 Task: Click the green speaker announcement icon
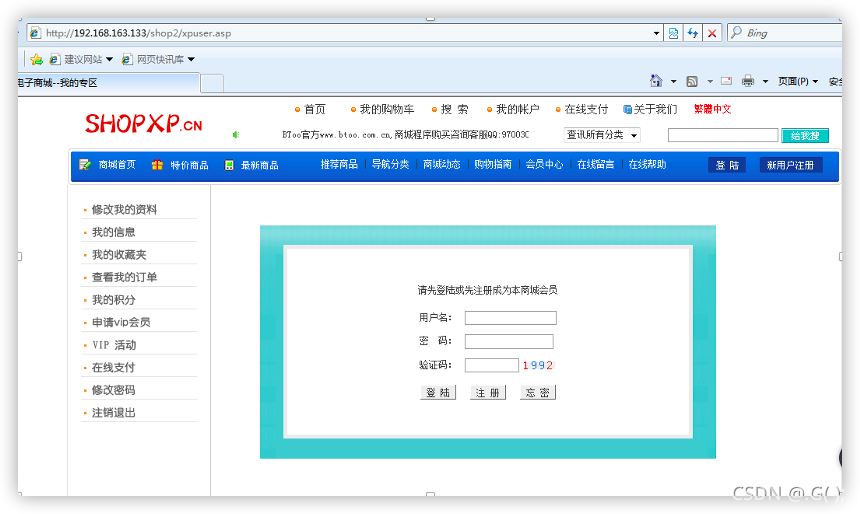pyautogui.click(x=236, y=135)
